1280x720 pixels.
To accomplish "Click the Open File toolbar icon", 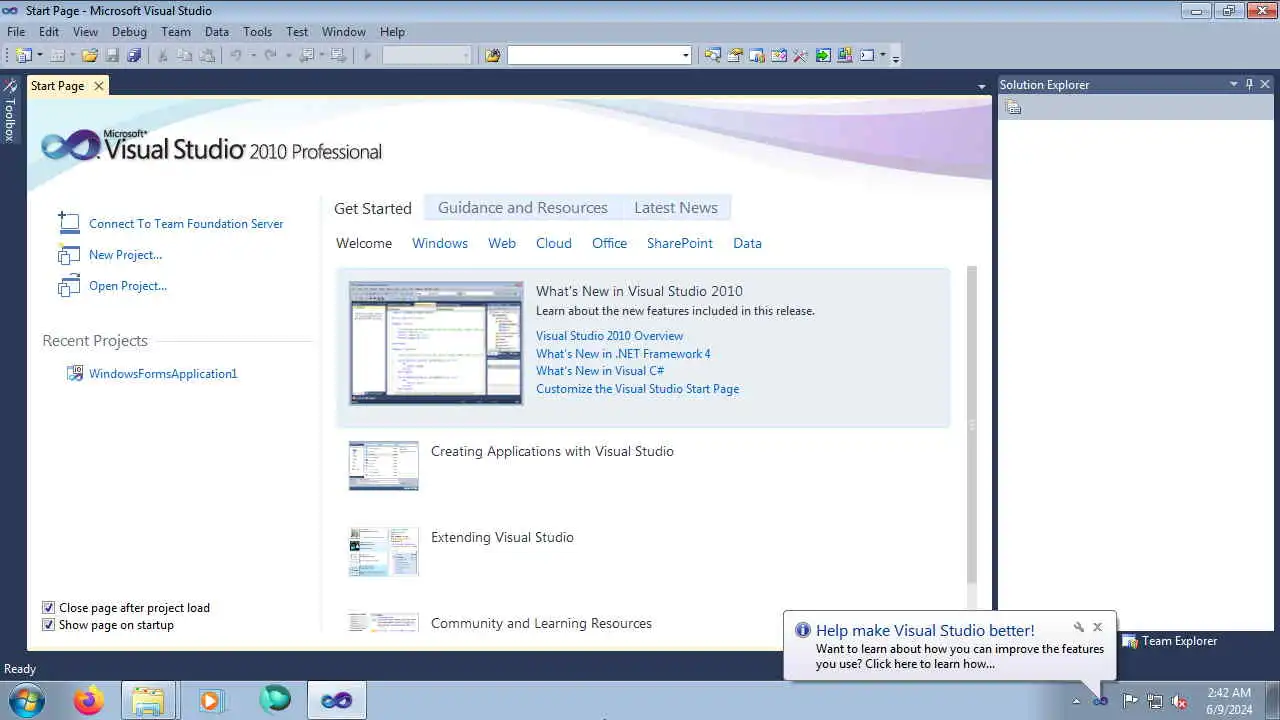I will click(90, 56).
